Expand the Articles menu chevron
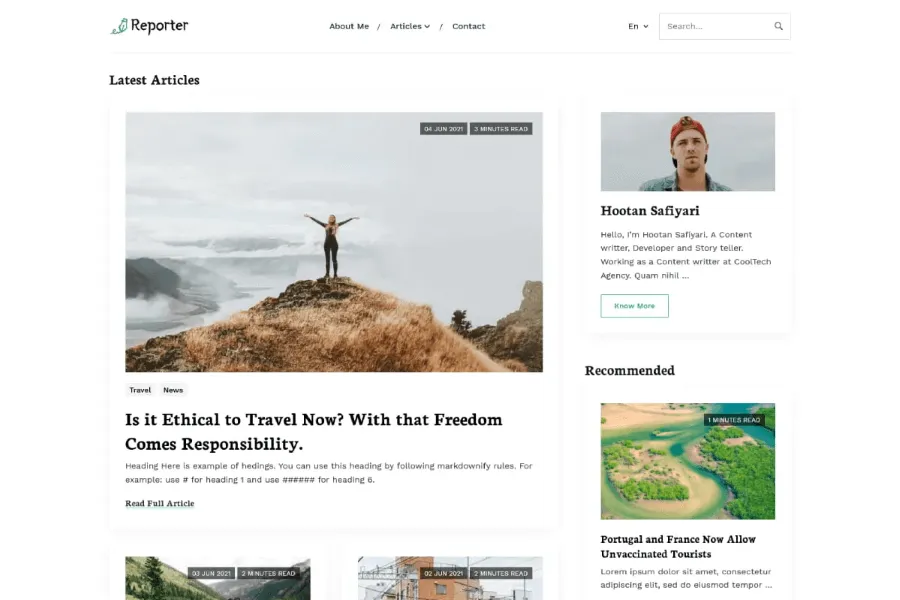The width and height of the screenshot is (900, 600). (427, 26)
